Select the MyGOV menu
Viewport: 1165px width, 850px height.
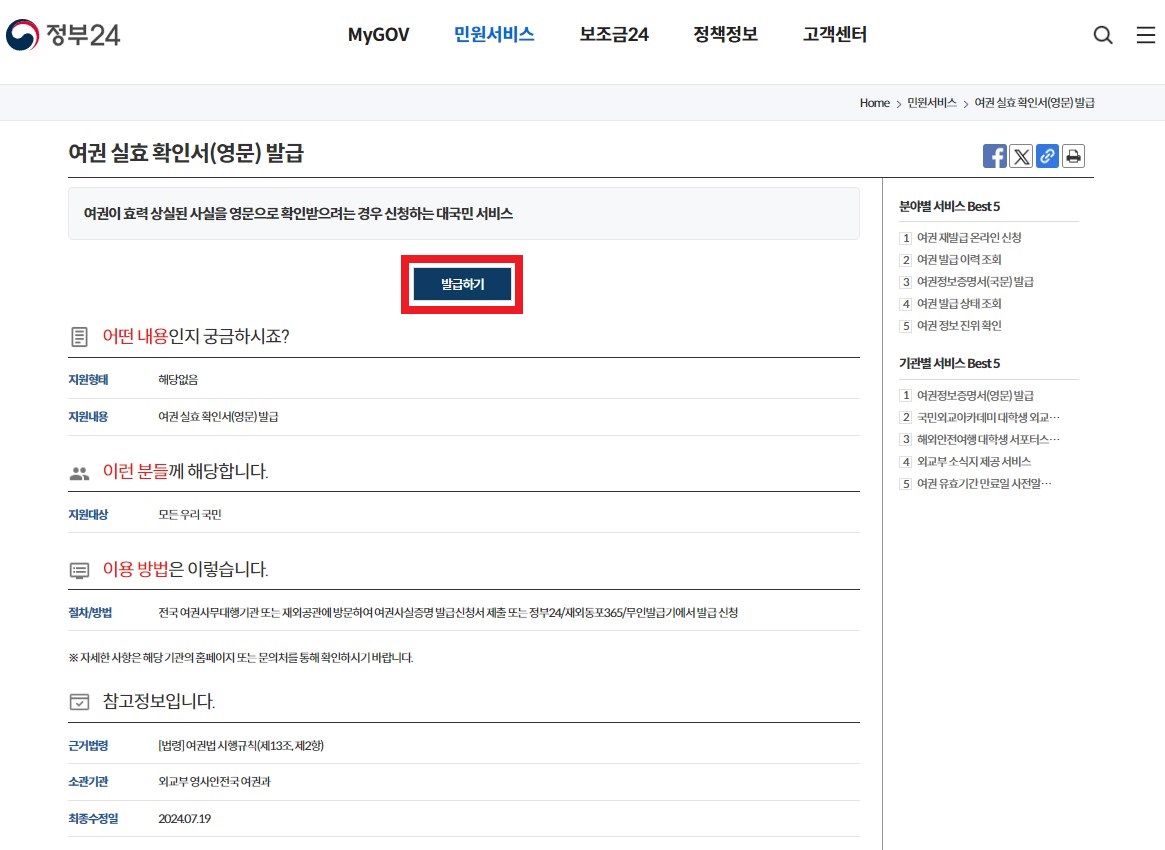click(378, 34)
